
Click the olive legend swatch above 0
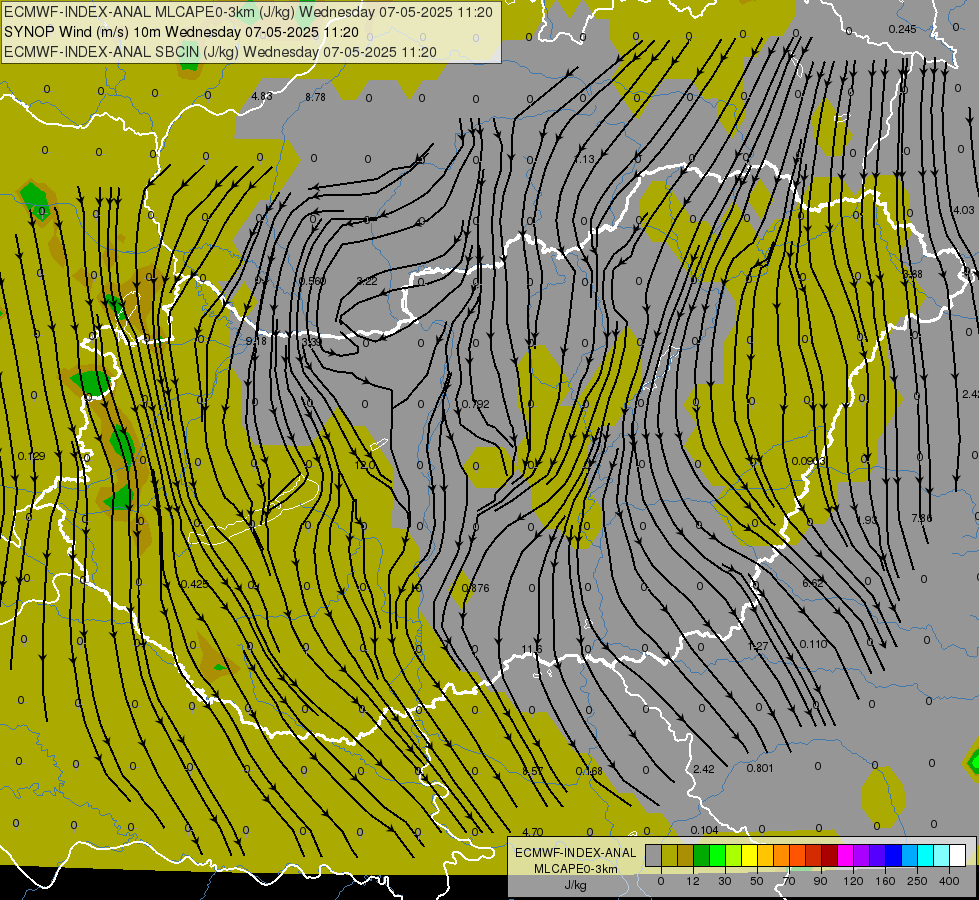tap(669, 855)
